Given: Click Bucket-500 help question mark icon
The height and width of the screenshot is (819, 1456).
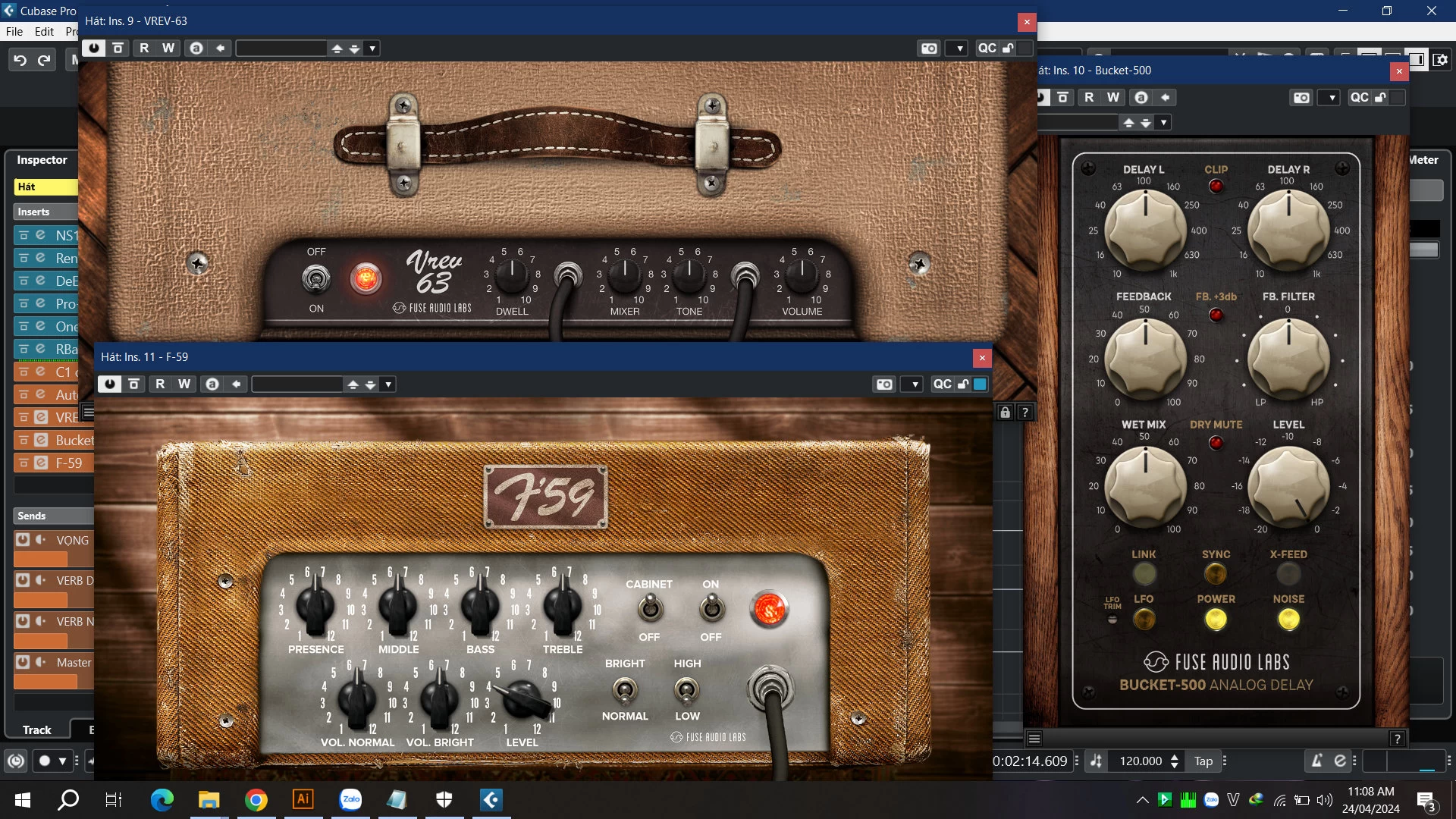Looking at the screenshot, I should click(1397, 739).
